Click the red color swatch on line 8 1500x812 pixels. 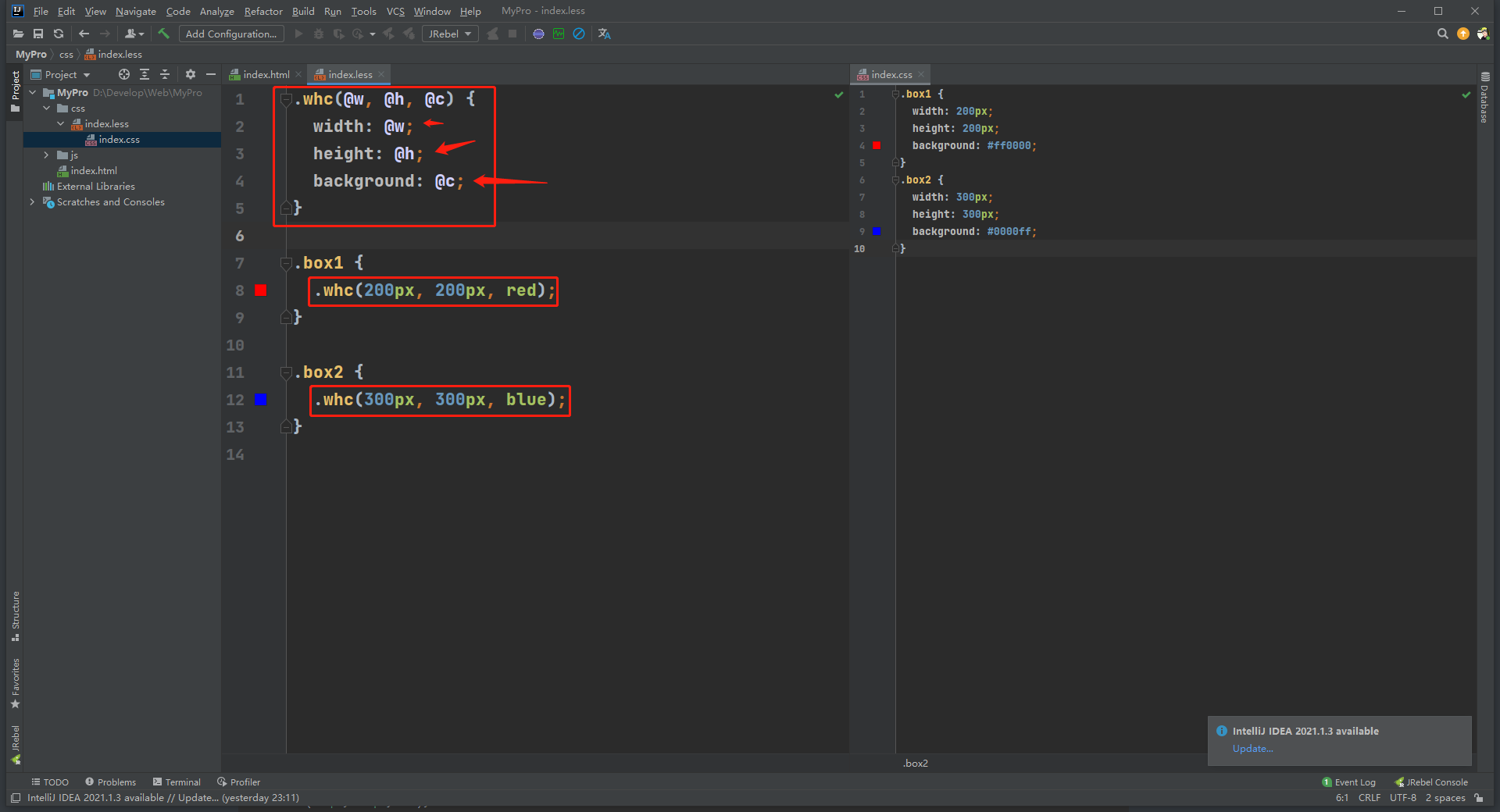coord(261,290)
